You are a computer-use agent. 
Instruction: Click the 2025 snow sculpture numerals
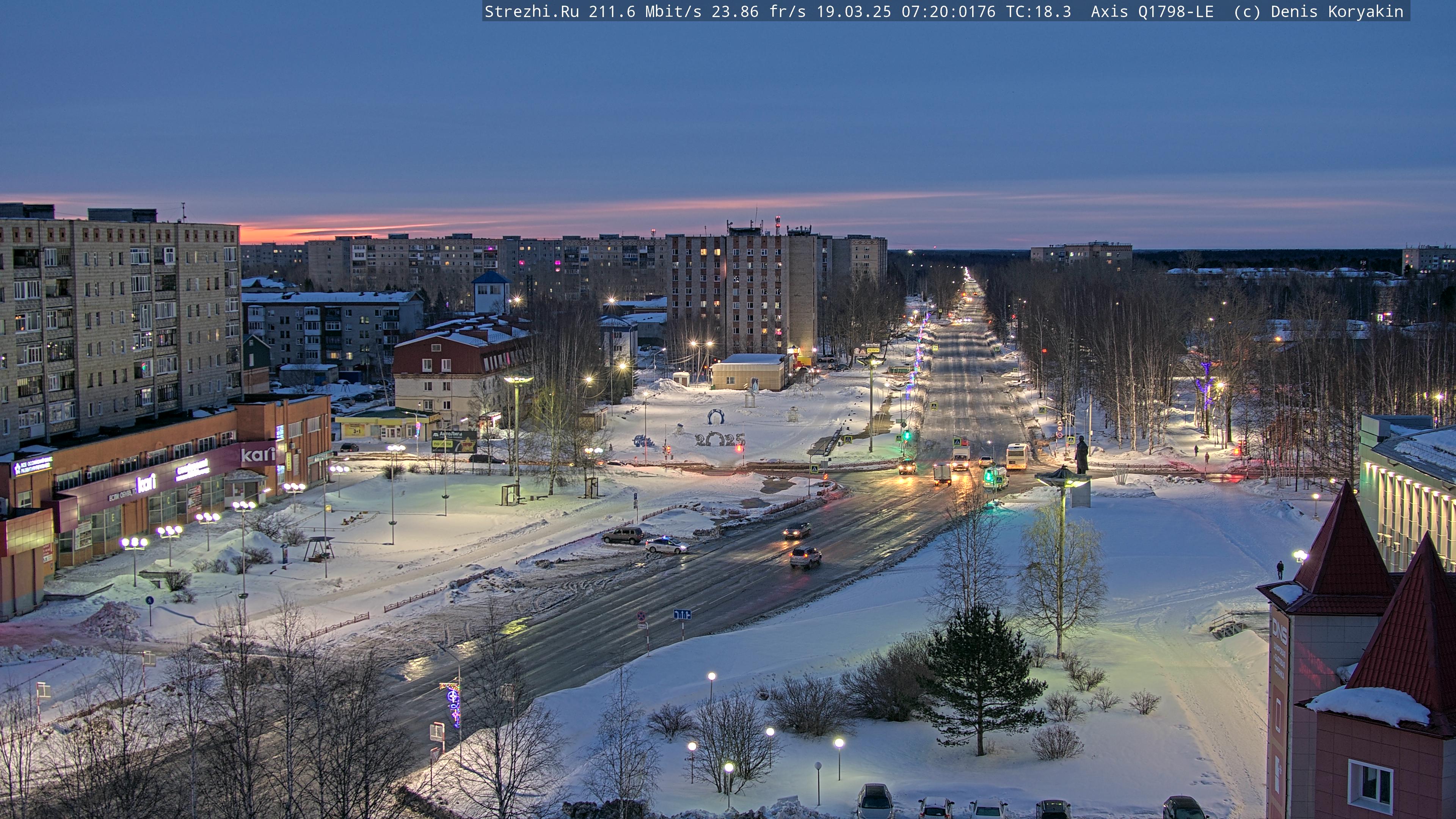(x=720, y=439)
